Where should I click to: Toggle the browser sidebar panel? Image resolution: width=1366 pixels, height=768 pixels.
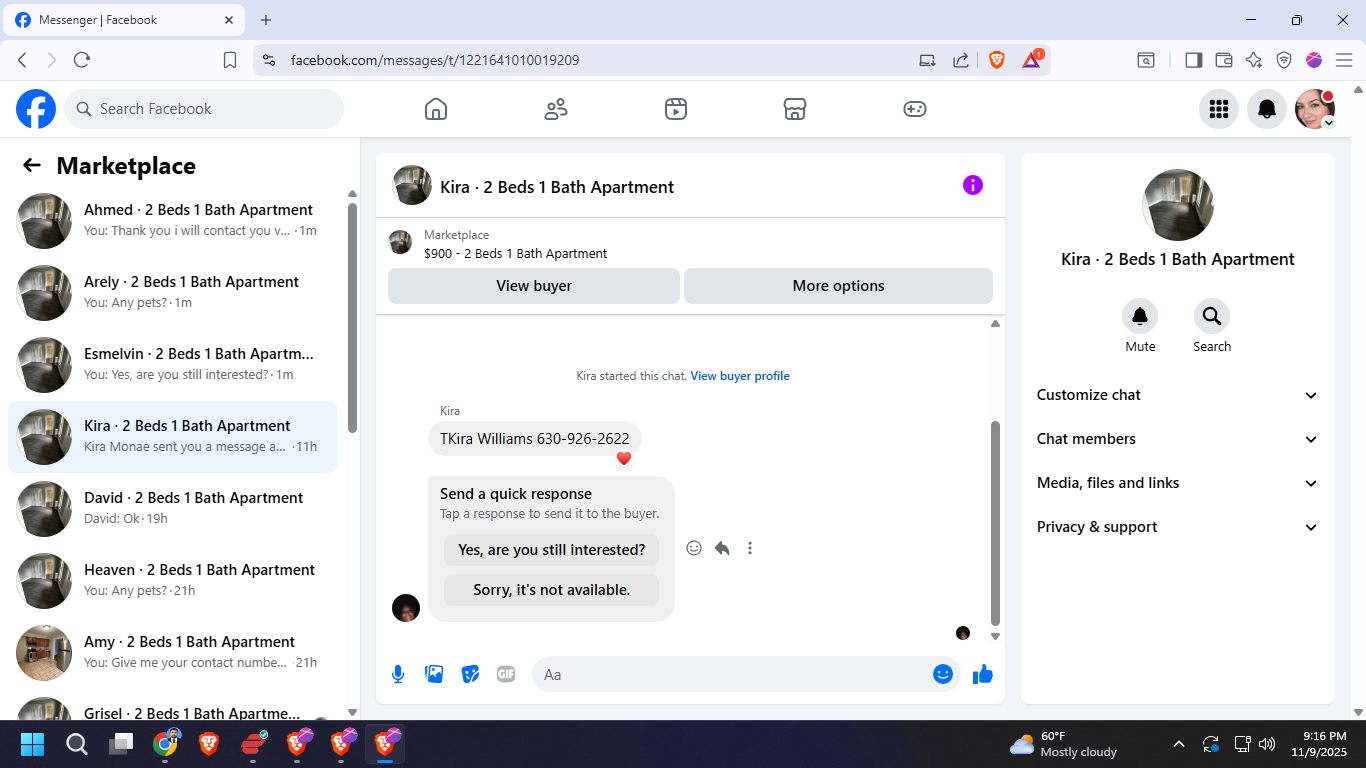[1193, 60]
